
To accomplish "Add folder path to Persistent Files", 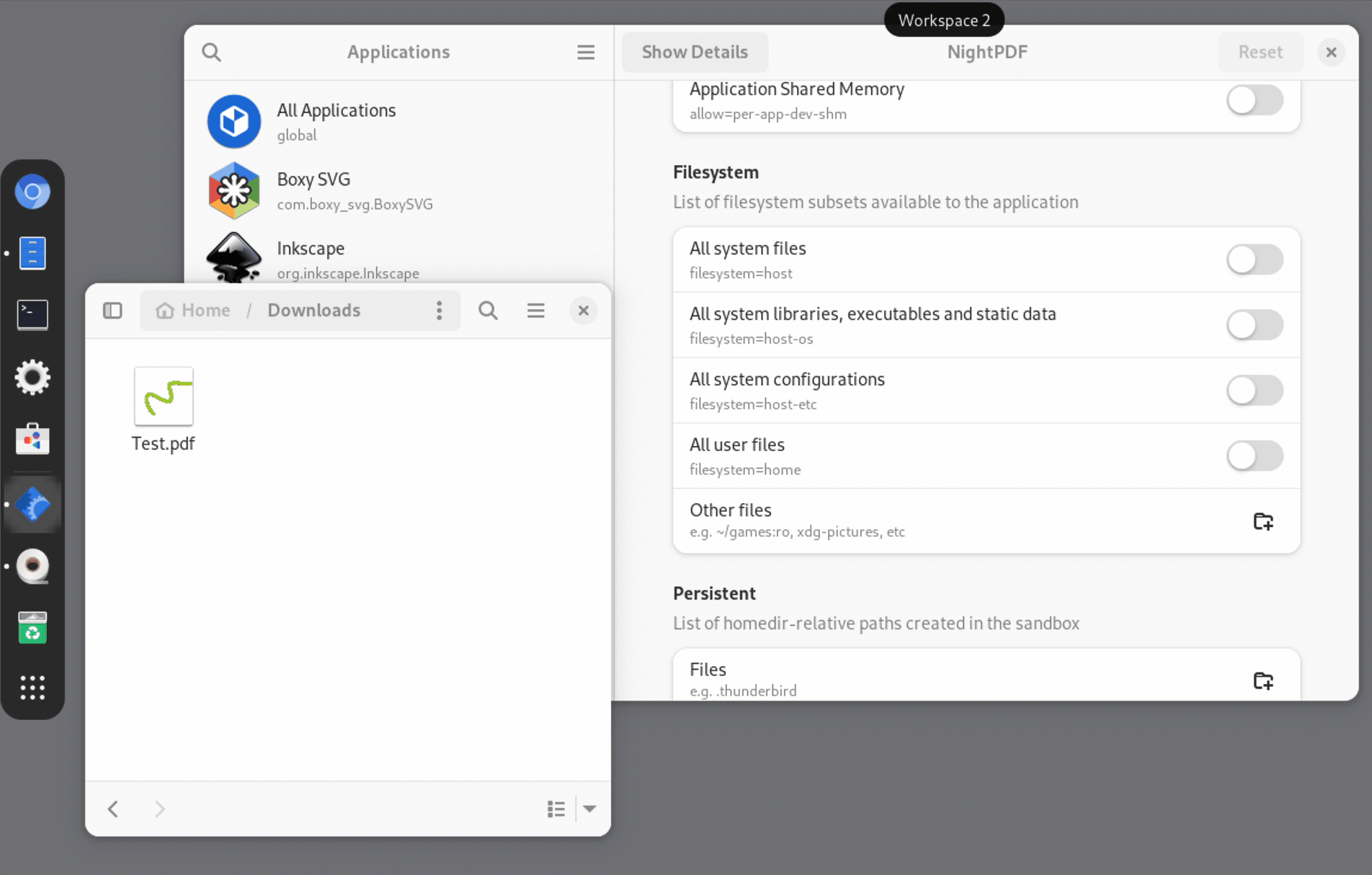I will pos(1263,680).
